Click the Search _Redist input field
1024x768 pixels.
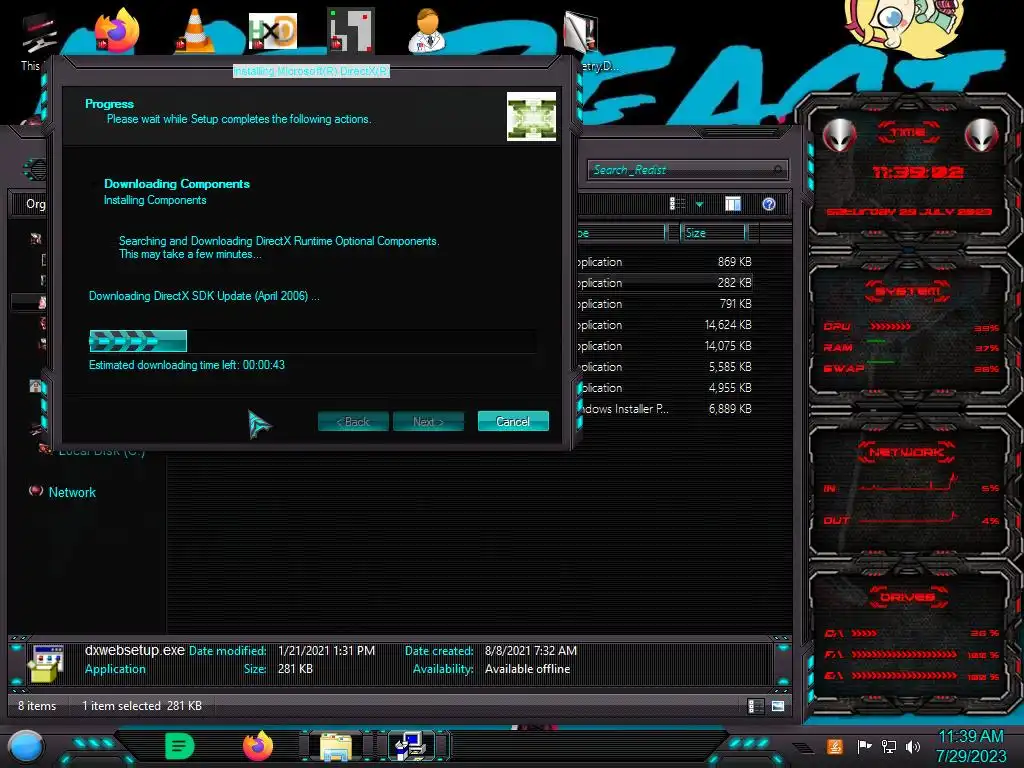click(x=687, y=170)
